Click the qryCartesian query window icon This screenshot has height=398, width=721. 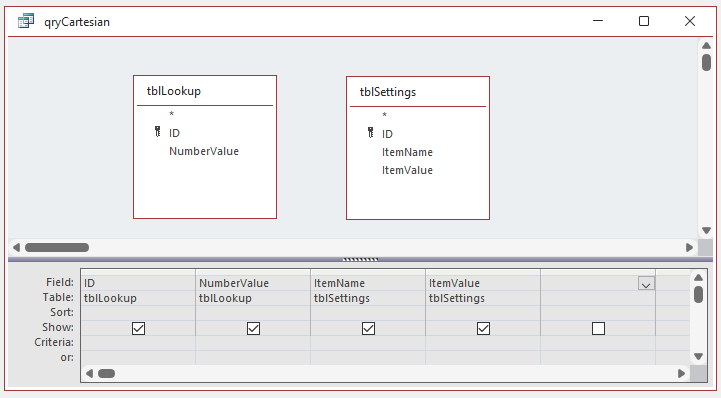point(26,21)
